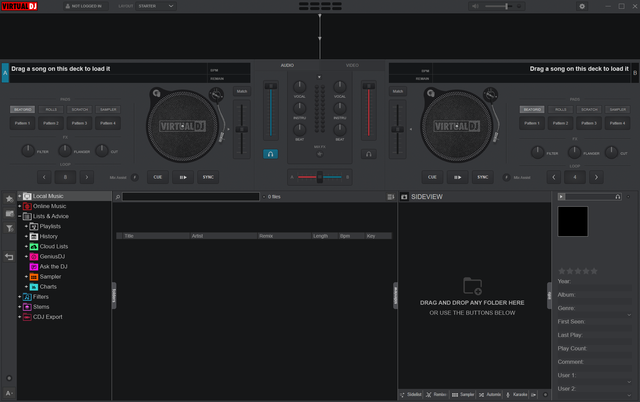Click the back arrow icon in browser sidebar
Image resolution: width=640 pixels, height=402 pixels.
(9, 257)
